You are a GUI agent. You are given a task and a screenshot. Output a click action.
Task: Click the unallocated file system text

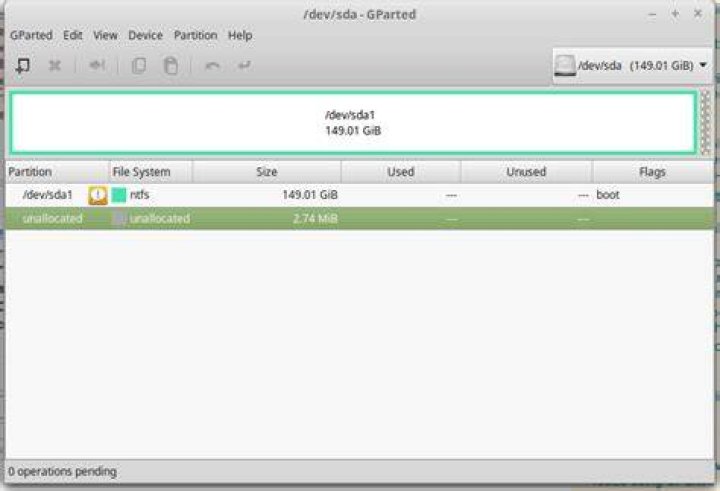160,219
